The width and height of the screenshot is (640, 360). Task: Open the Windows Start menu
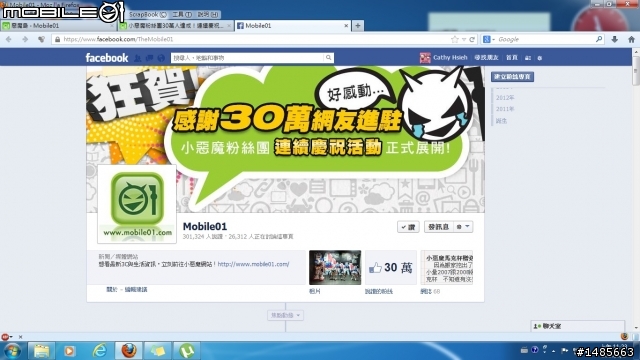(x=11, y=351)
